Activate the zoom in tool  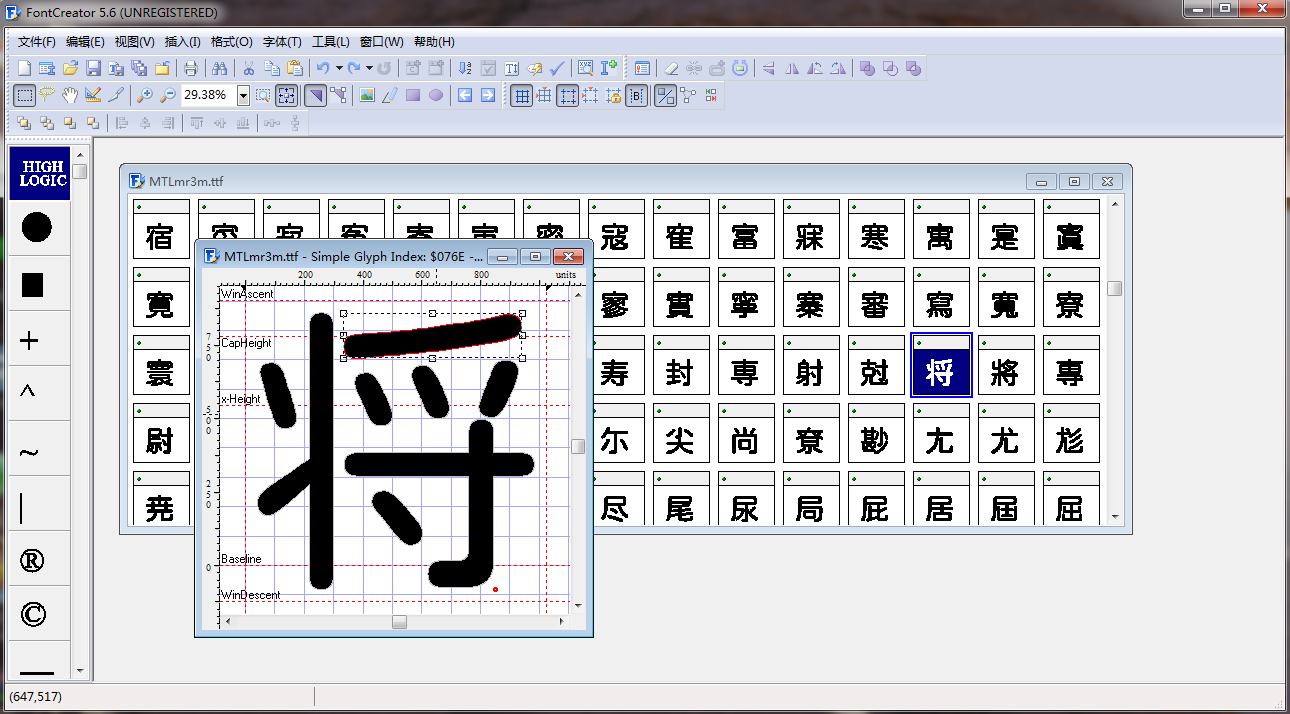tap(147, 95)
